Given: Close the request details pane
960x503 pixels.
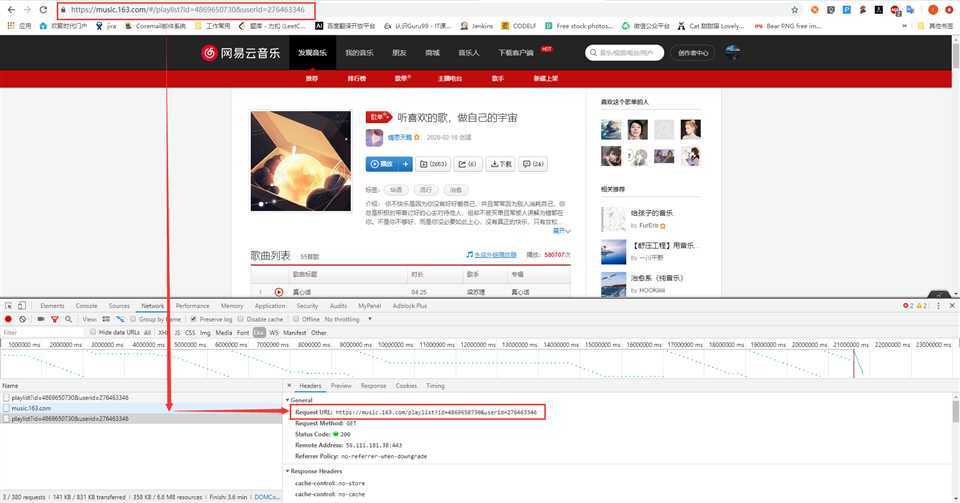Looking at the screenshot, I should click(x=289, y=386).
